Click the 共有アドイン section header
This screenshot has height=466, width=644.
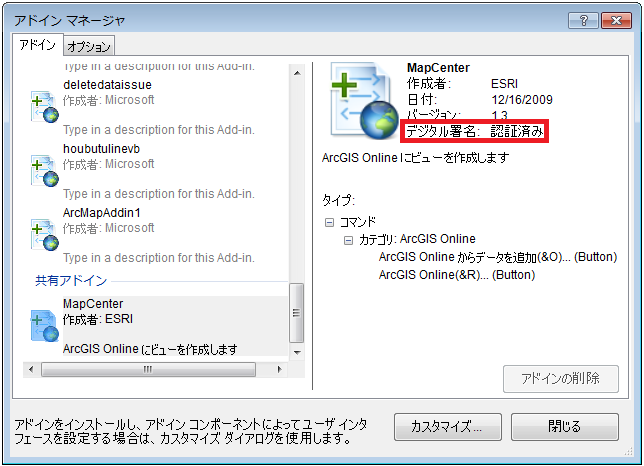point(71,281)
